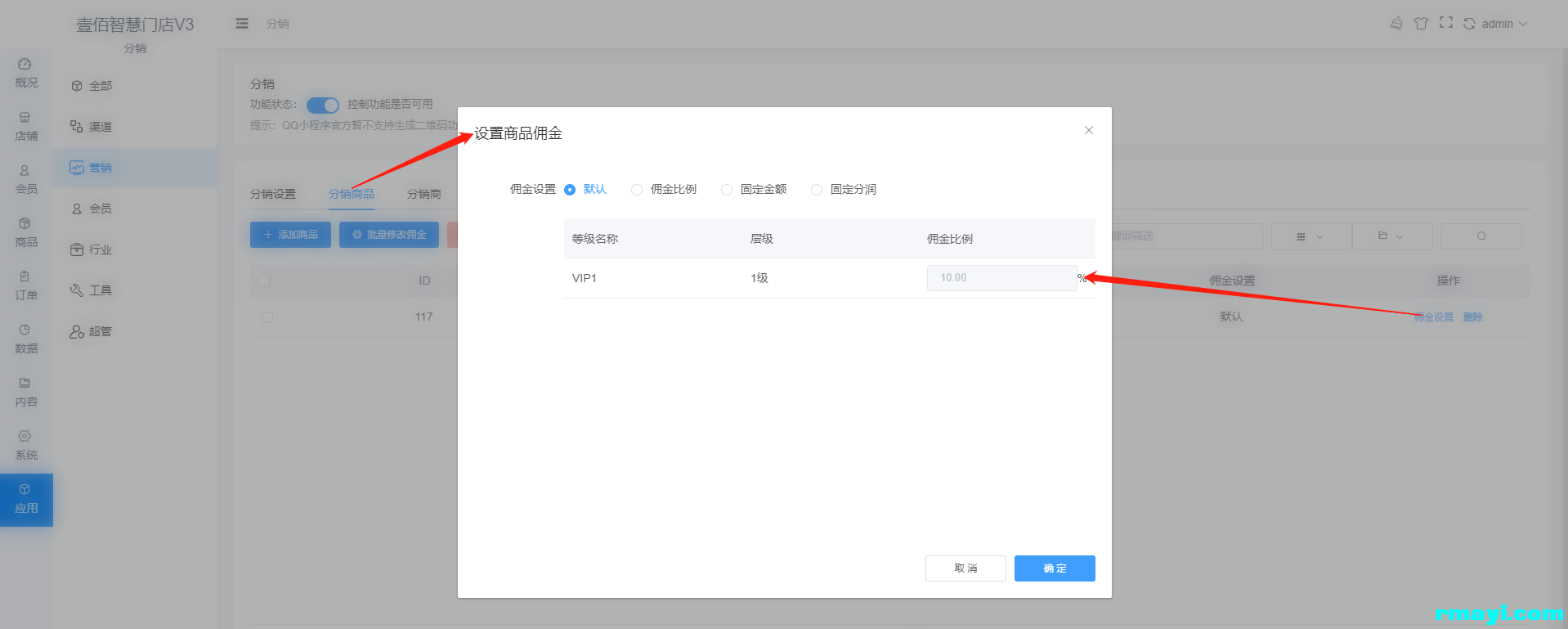Close the 设置商品佣金 dialog with X
The image size is (1568, 629).
[1089, 130]
